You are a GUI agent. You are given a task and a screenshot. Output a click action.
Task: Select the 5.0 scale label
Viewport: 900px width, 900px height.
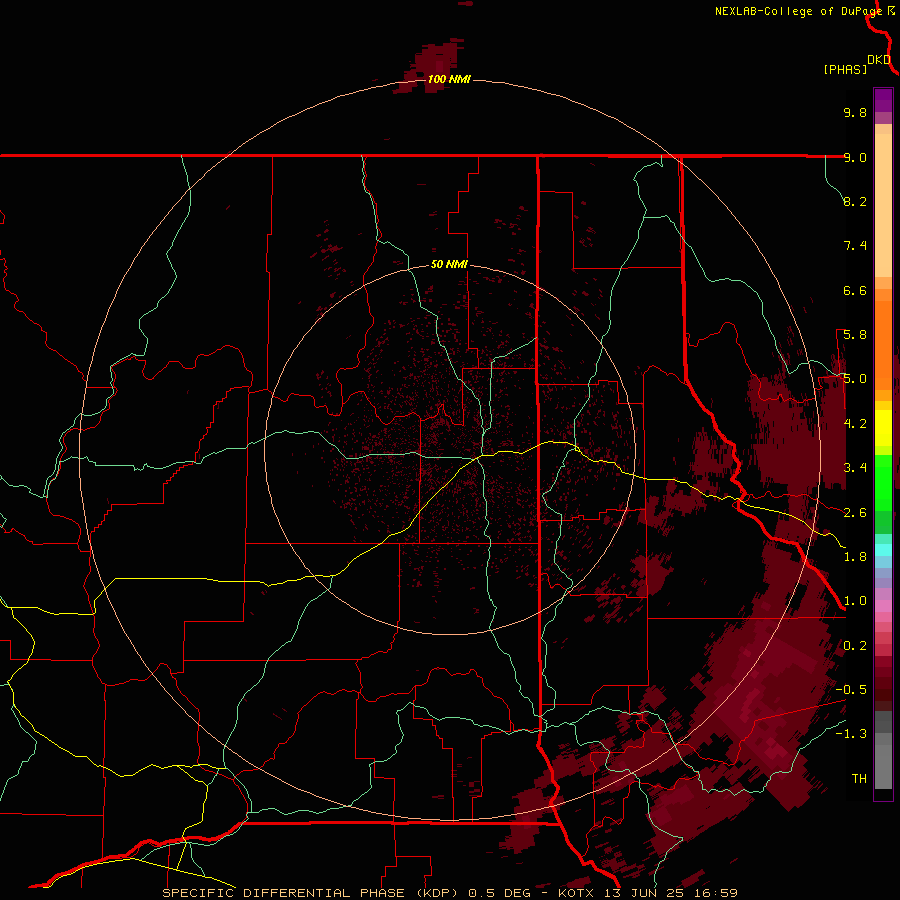pyautogui.click(x=855, y=379)
